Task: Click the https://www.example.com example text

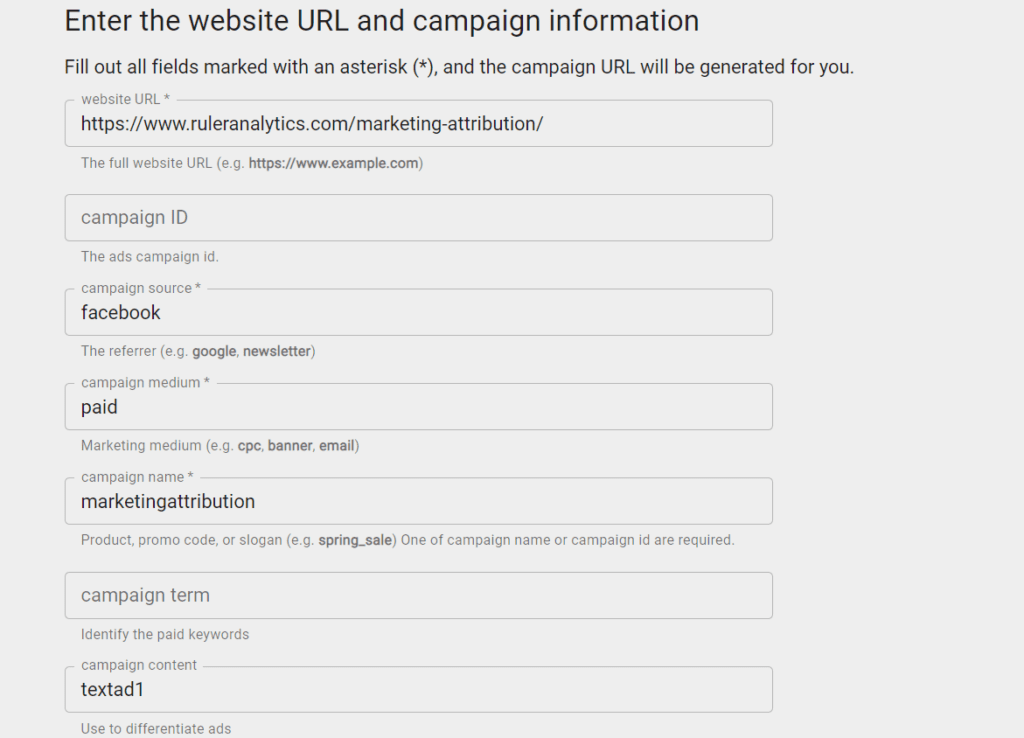Action: tap(333, 163)
